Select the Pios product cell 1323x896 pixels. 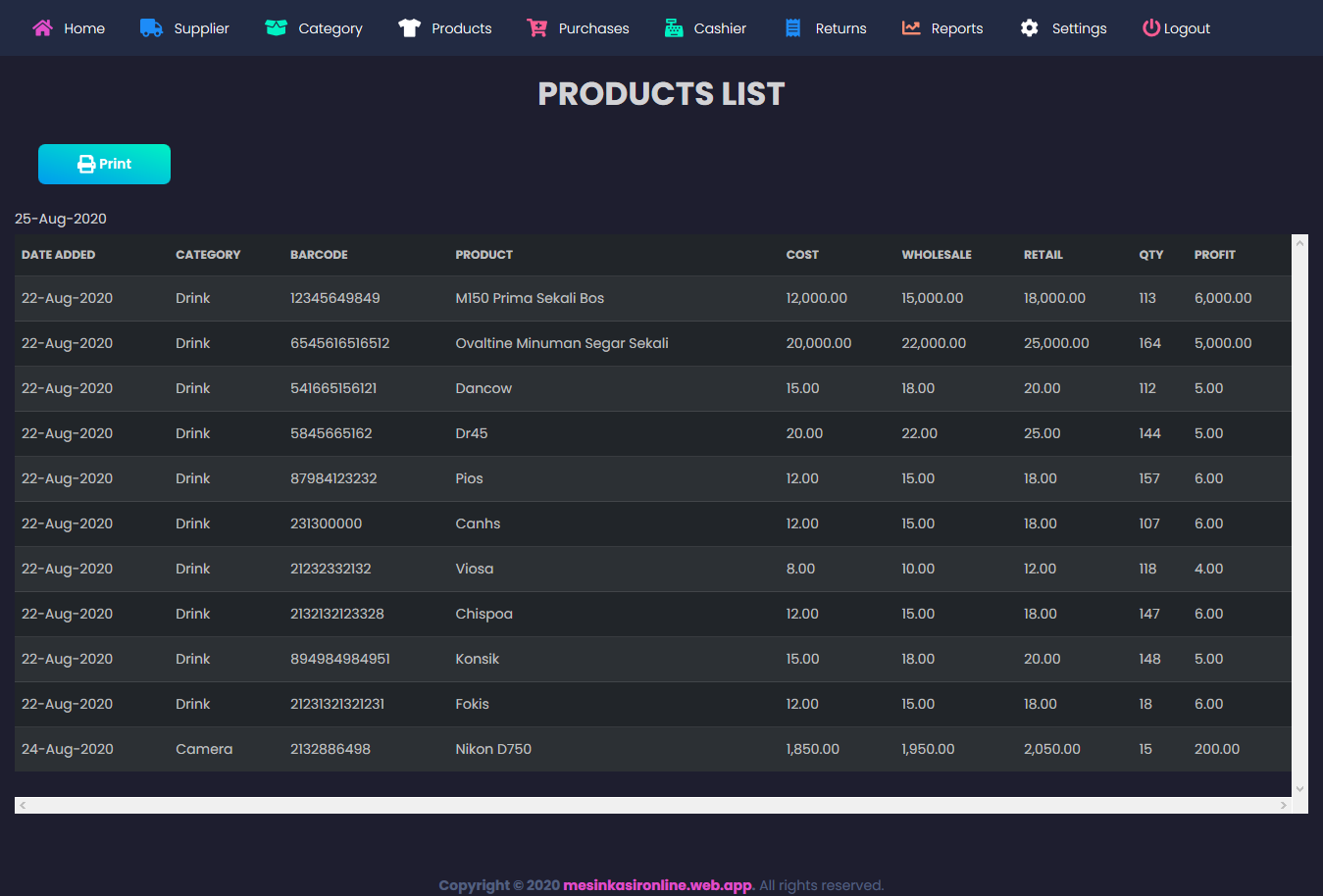pyautogui.click(x=469, y=478)
